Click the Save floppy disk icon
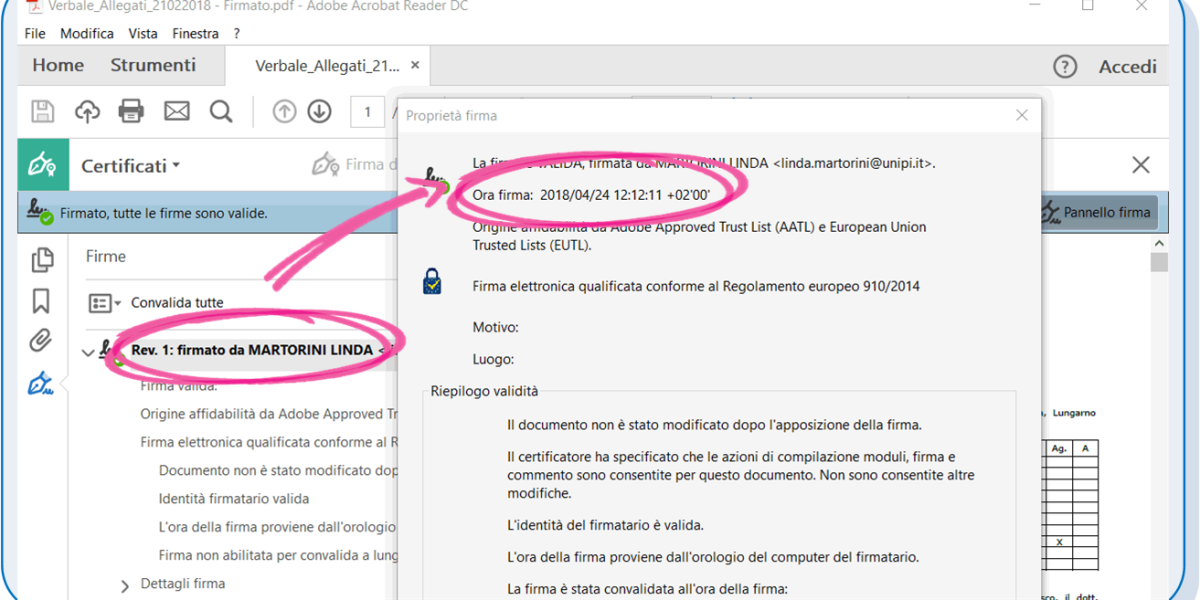 (x=43, y=111)
